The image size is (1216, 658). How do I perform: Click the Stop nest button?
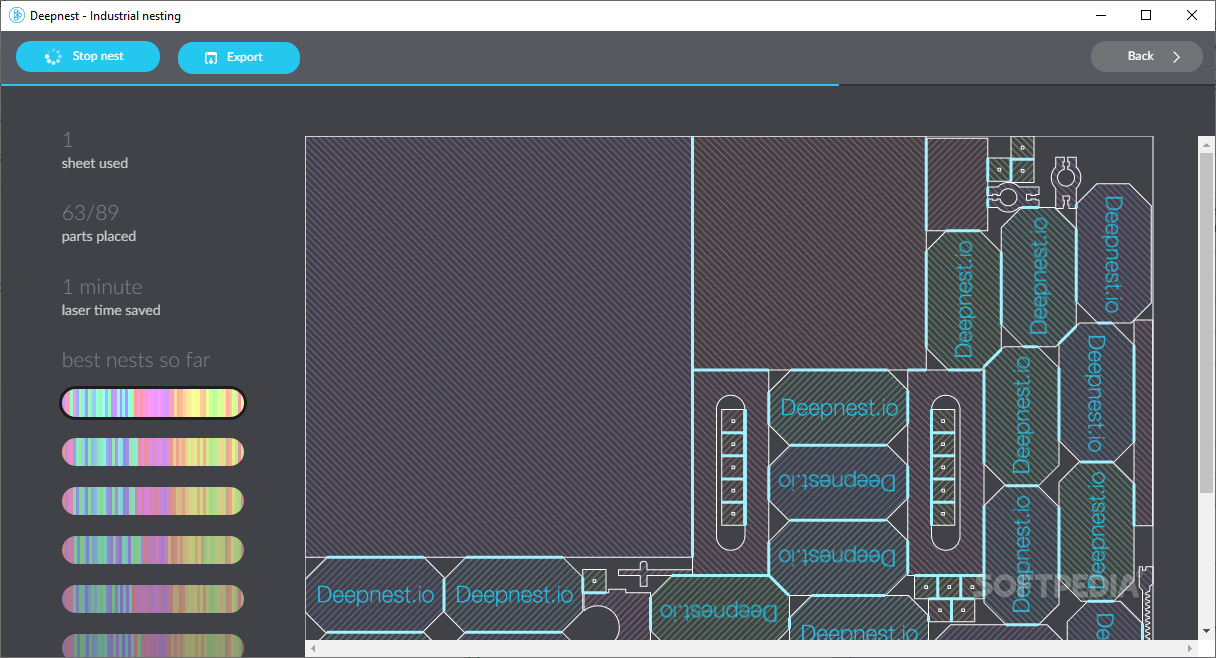(x=88, y=57)
